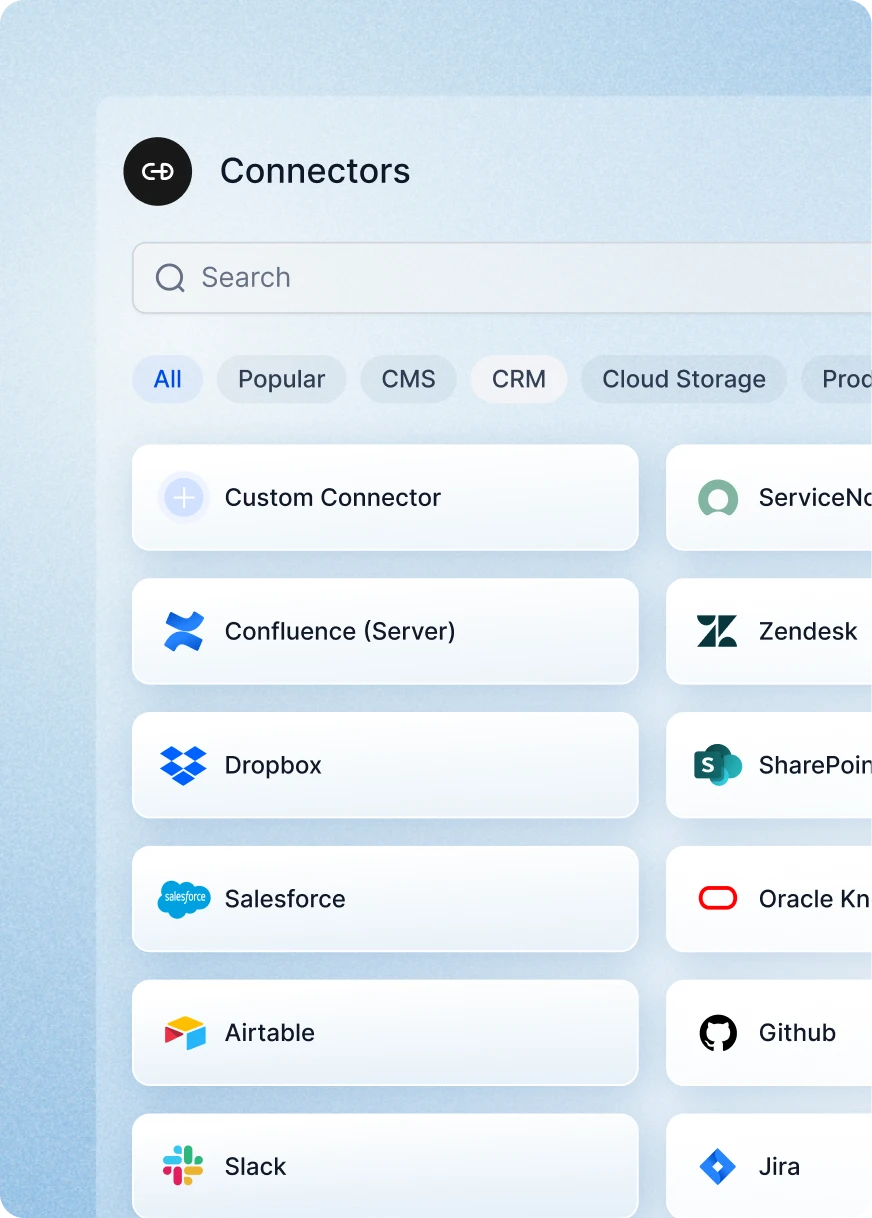Image resolution: width=872 pixels, height=1218 pixels.
Task: Click the SharePoint logo icon
Action: pos(718,766)
